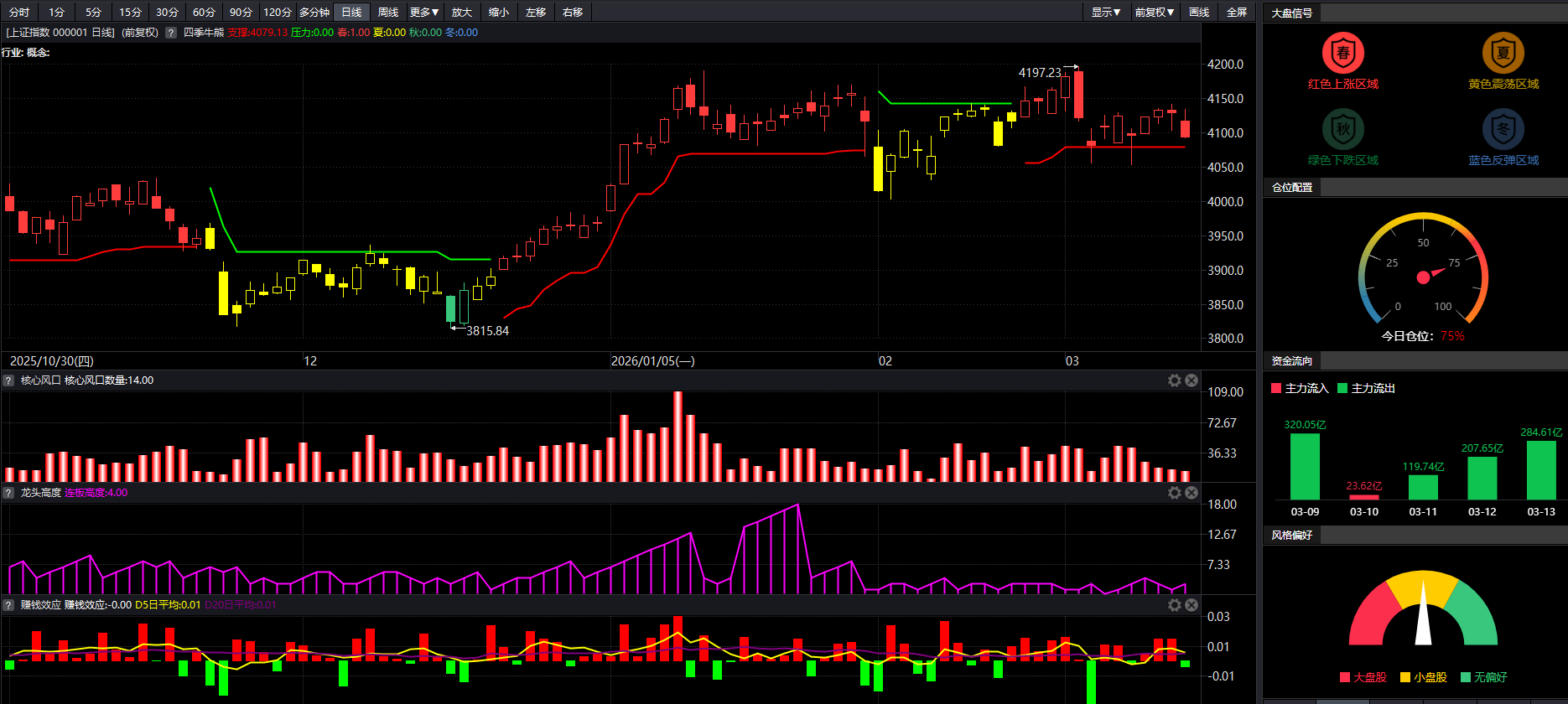
Task: Close the 赚钱效应 indicator panel
Action: tap(1192, 605)
